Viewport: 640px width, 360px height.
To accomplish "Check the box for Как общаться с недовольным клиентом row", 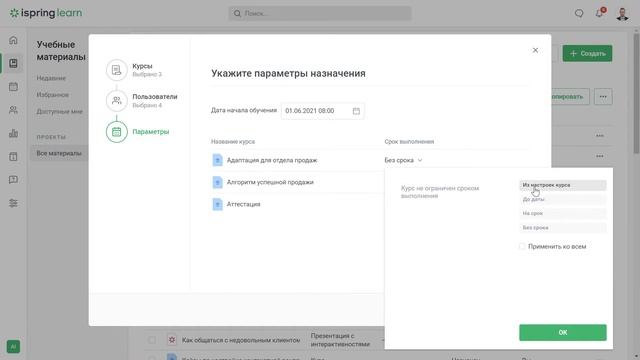I will pyautogui.click(x=152, y=340).
